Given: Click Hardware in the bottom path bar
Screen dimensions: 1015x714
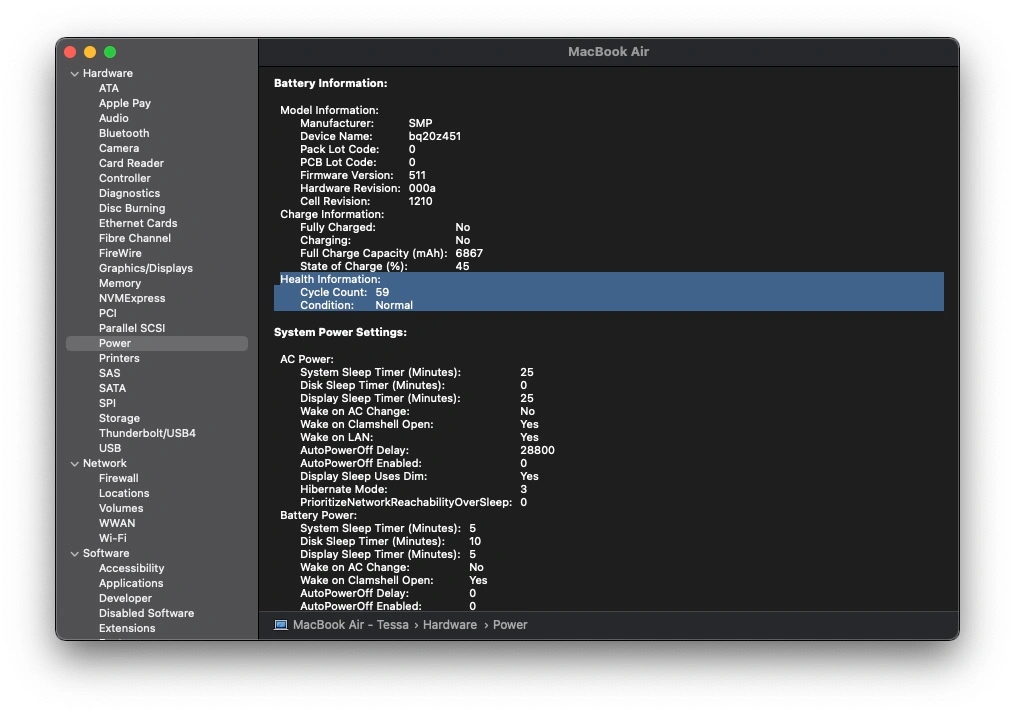Looking at the screenshot, I should click(449, 625).
